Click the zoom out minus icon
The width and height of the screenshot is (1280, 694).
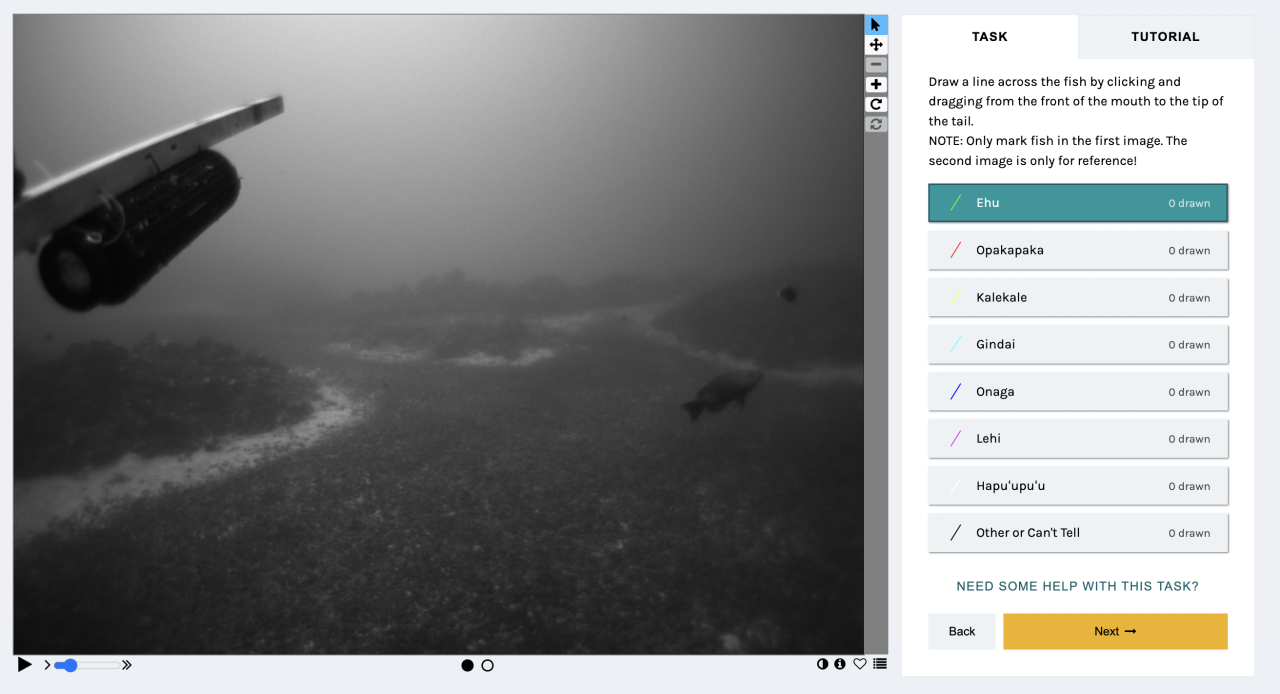876,64
